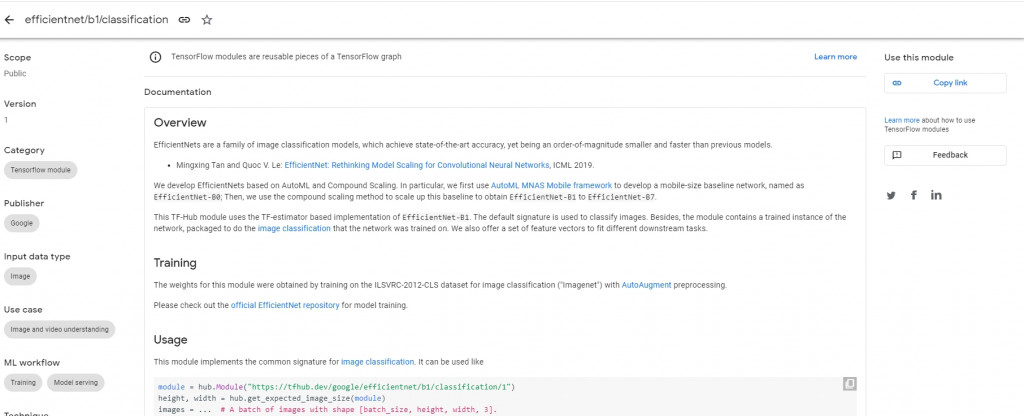The width and height of the screenshot is (1024, 416).
Task: Share the module on LinkedIn
Action: pyautogui.click(x=936, y=195)
